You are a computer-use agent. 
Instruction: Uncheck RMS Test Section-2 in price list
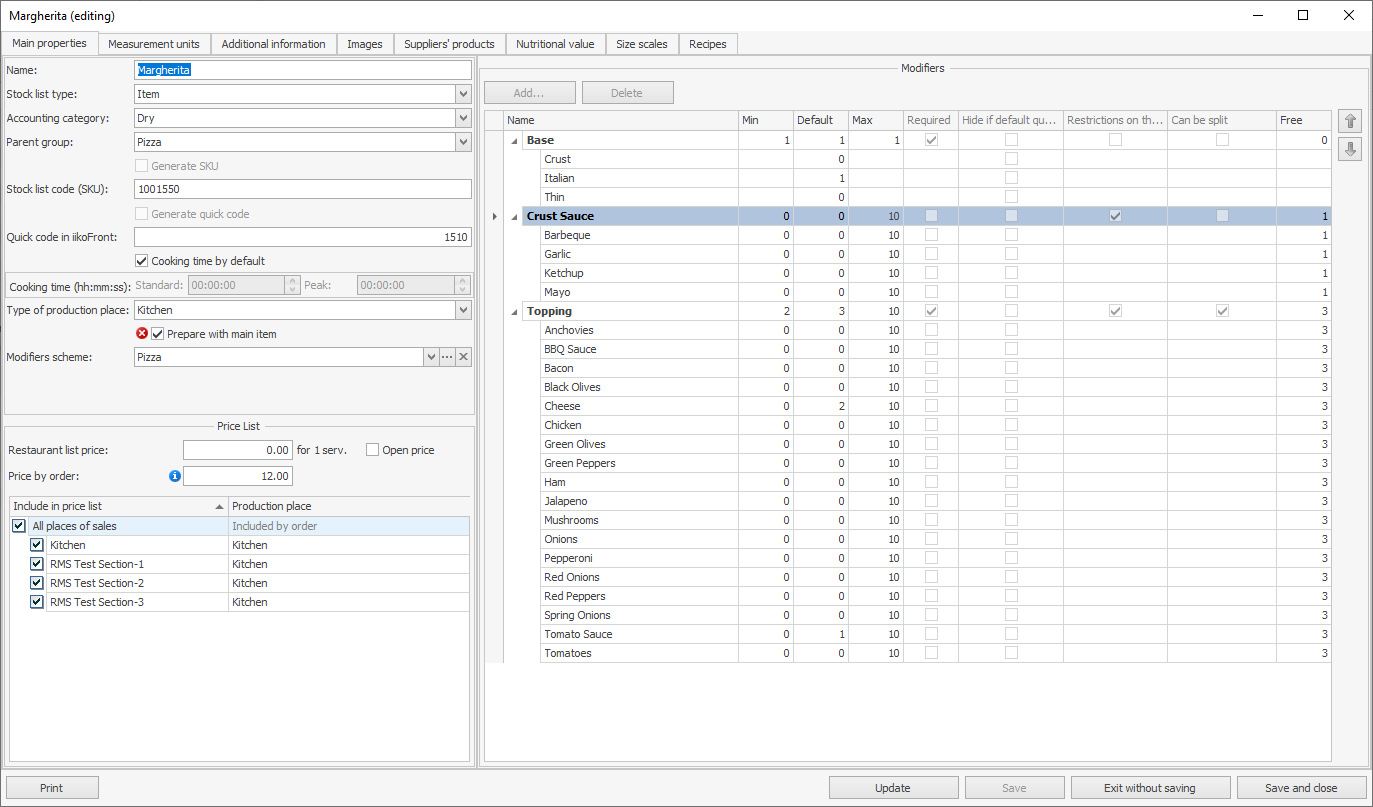click(x=37, y=583)
